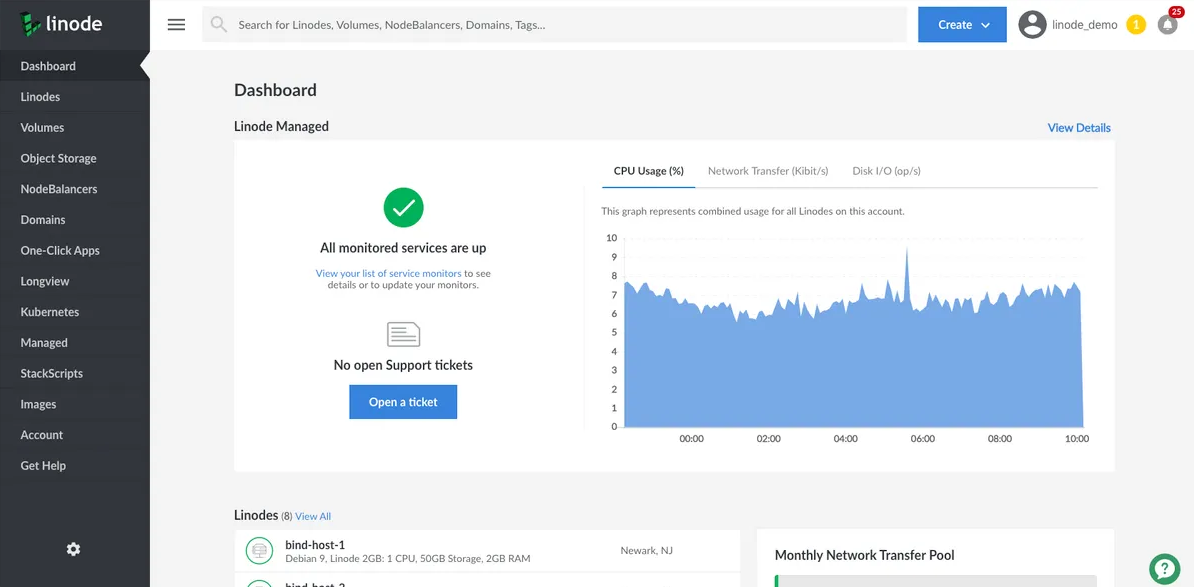Click the Monthly Network Transfer Pool progress bar
This screenshot has height=587, width=1194.
tap(935, 581)
